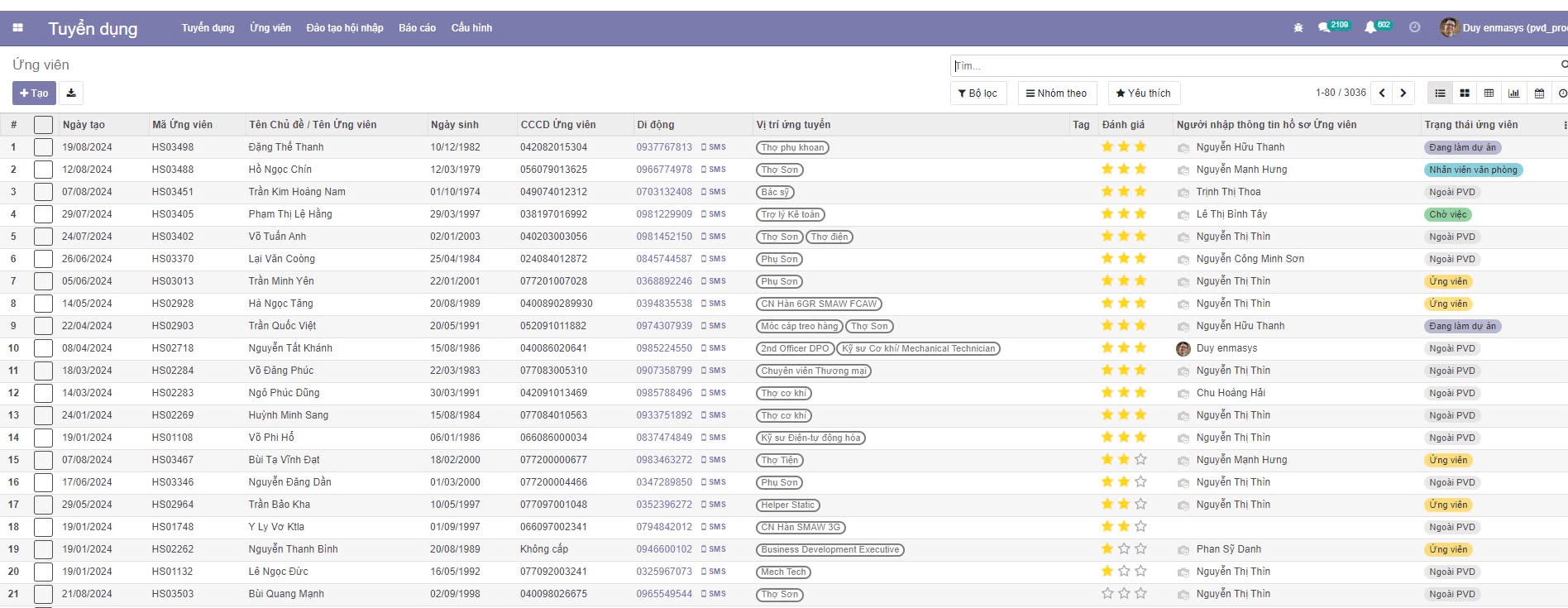Switch to kanban view
The image size is (1568, 608).
click(x=1465, y=93)
